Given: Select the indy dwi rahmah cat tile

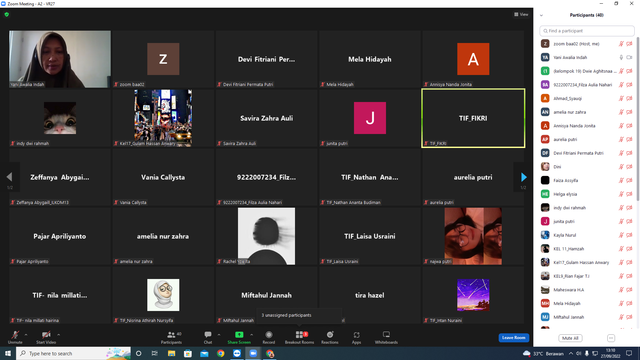Looking at the screenshot, I should pyautogui.click(x=60, y=118).
